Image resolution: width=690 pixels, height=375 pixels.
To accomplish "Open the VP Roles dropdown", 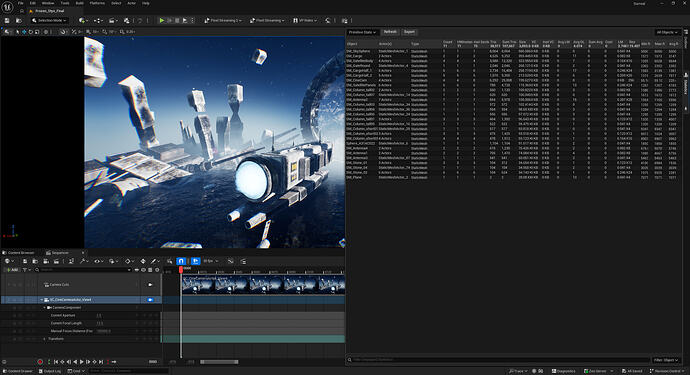I will (x=305, y=20).
